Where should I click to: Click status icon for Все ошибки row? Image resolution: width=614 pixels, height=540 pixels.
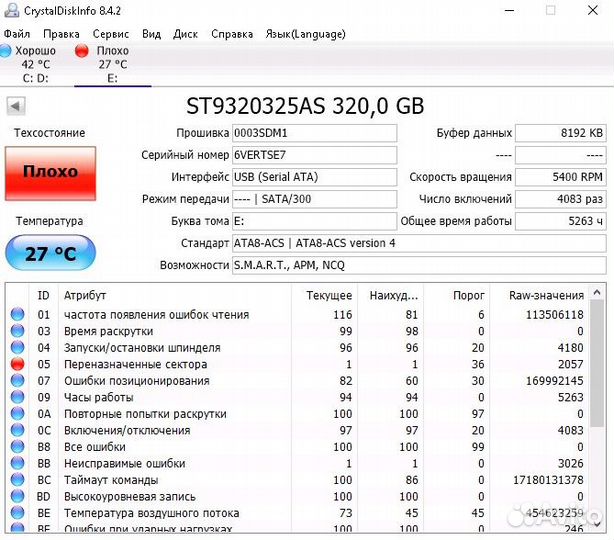point(17,446)
